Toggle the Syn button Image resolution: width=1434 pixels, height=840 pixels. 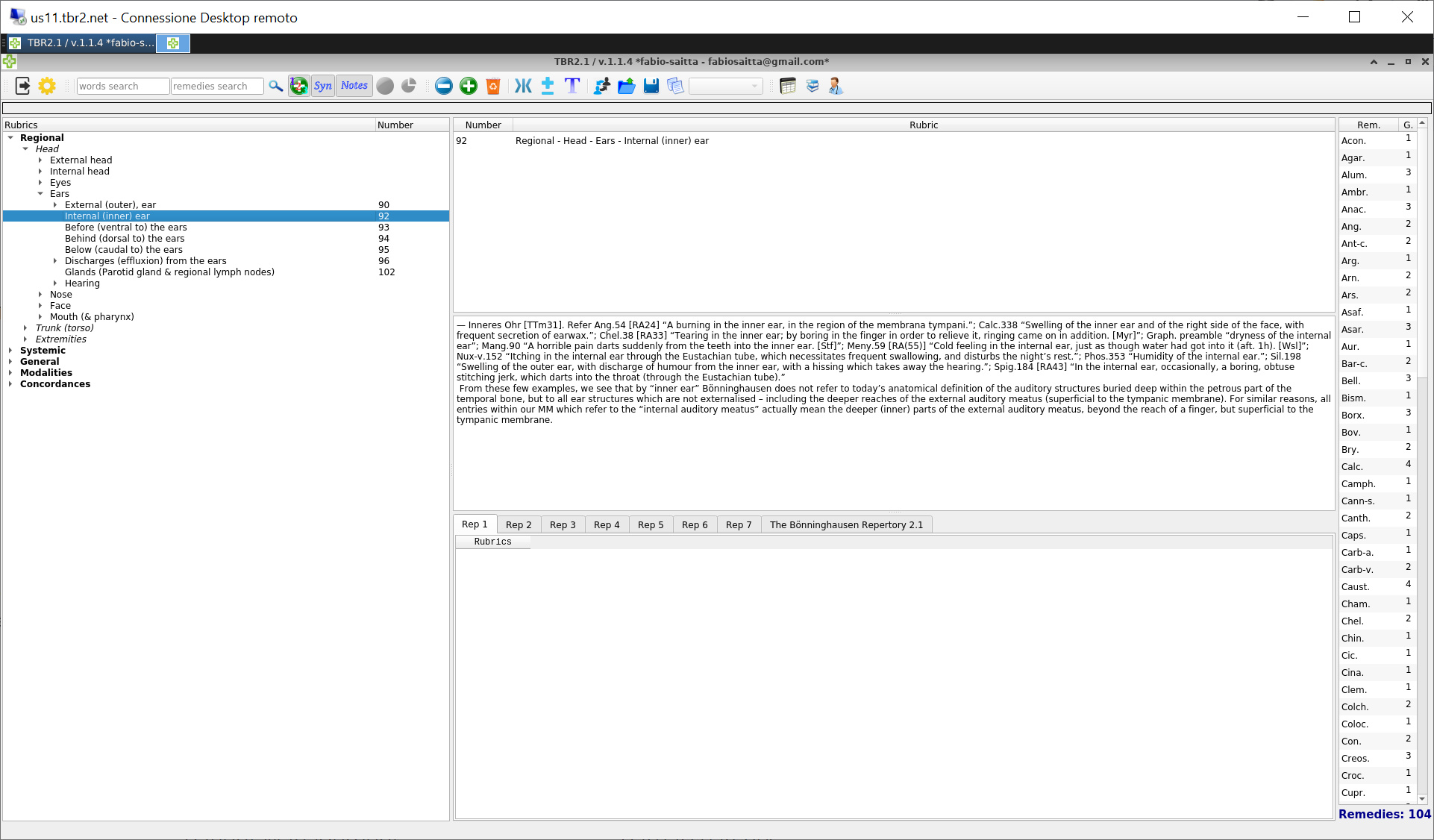coord(323,86)
